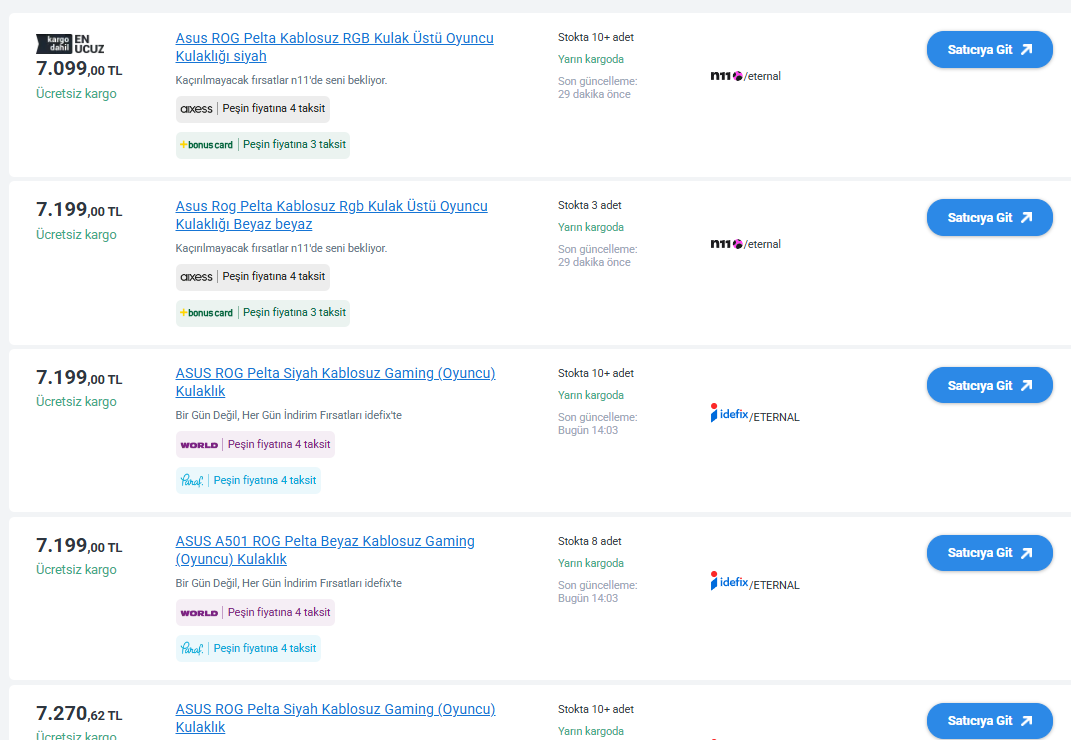This screenshot has height=740, width=1071.
Task: Click the 7.099,00 TL price
Action: (79, 68)
